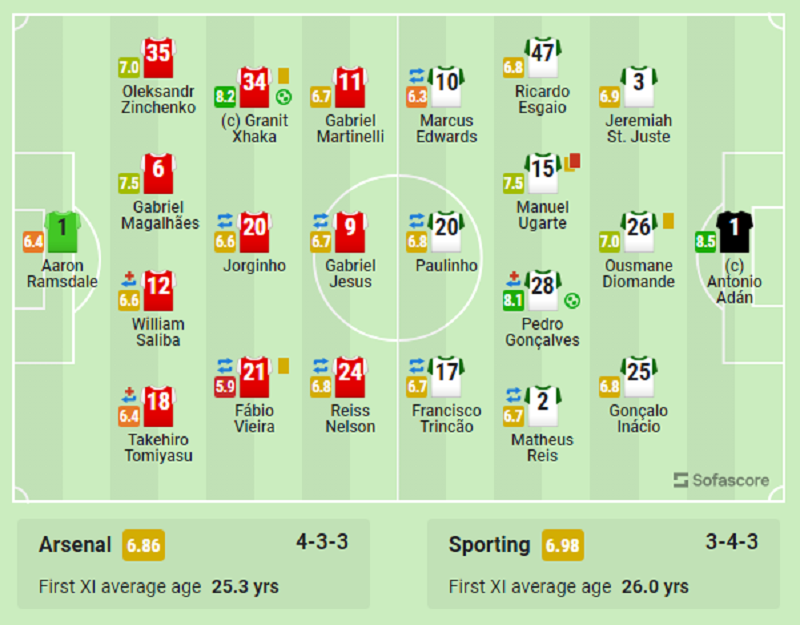Click Antonio Adán's black number 1 jersey

[x=734, y=229]
